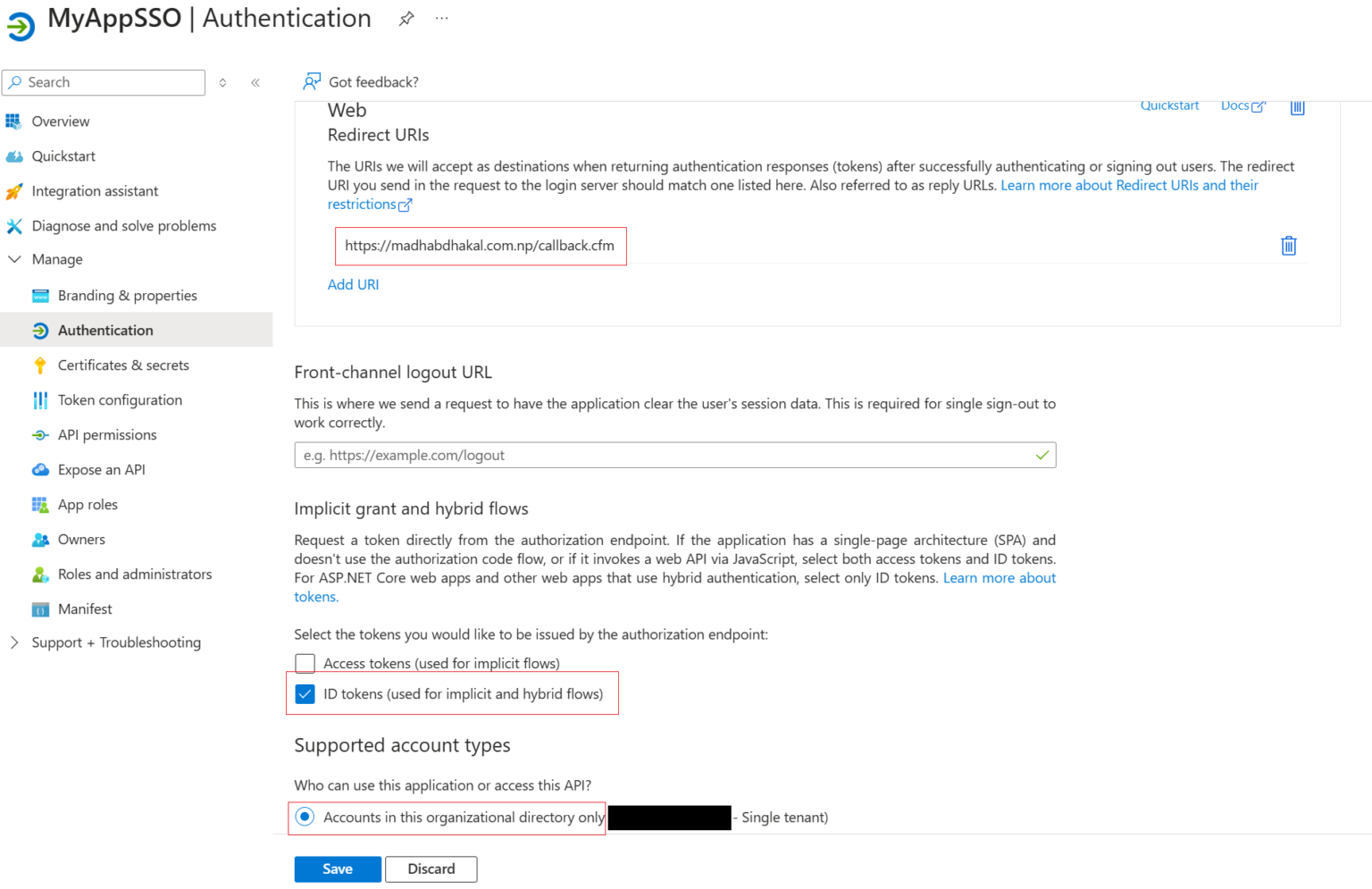Go to Expose an API
This screenshot has width=1372, height=889.
coord(100,469)
